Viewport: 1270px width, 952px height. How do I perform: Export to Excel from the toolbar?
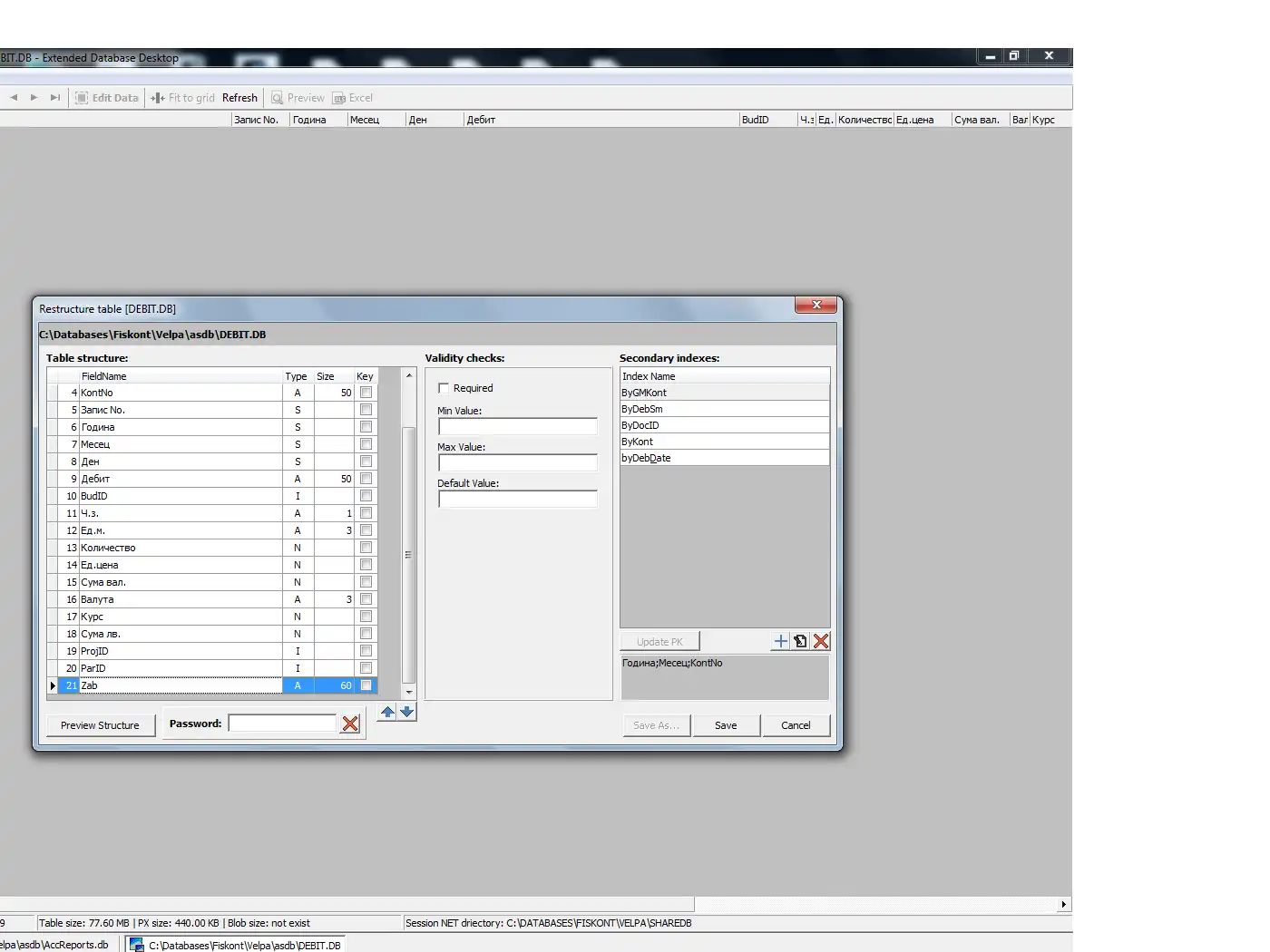353,98
